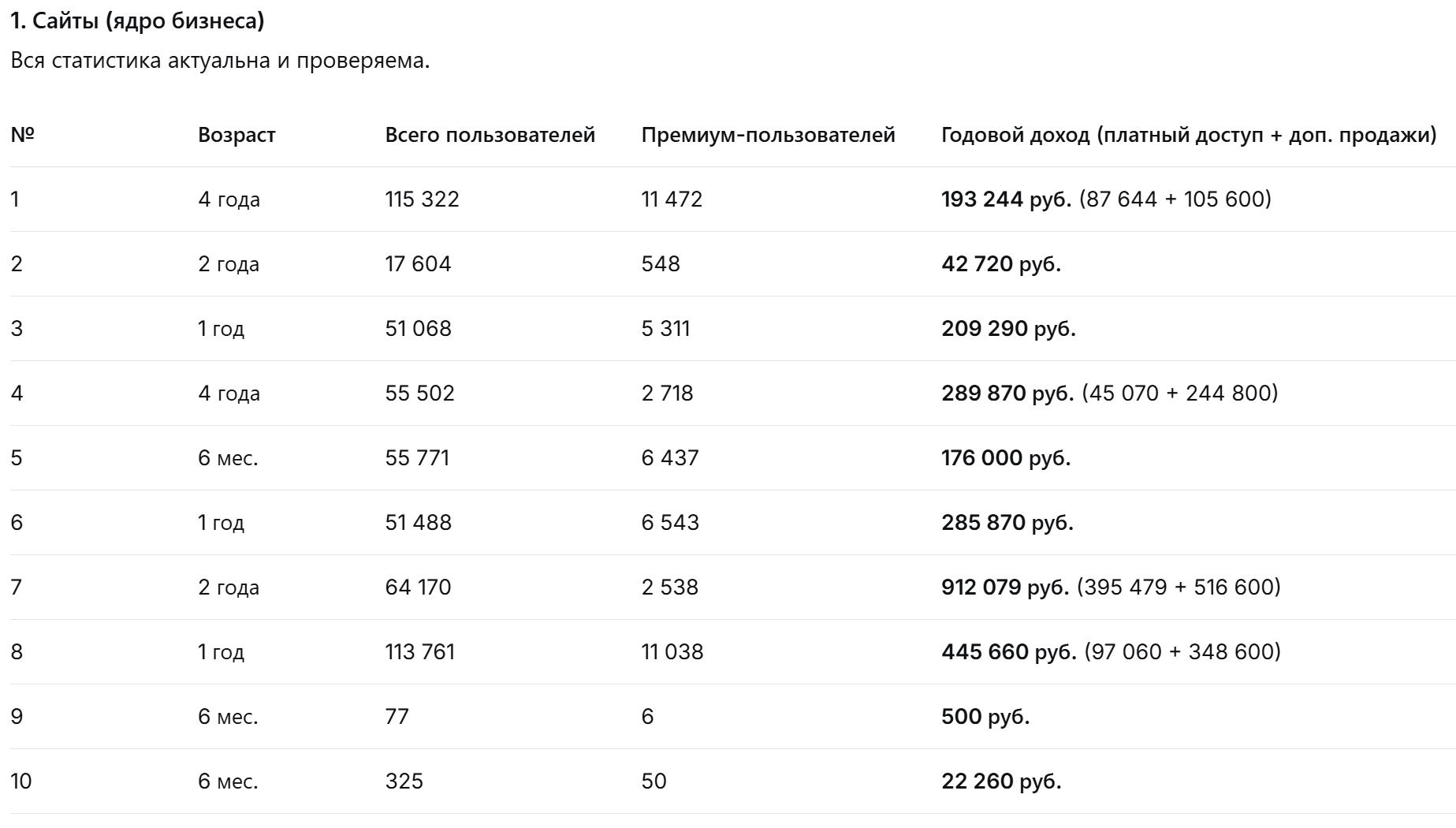Click the income cell "22 260 руб."
Screen dimensions: 1456x828
(x=1000, y=781)
